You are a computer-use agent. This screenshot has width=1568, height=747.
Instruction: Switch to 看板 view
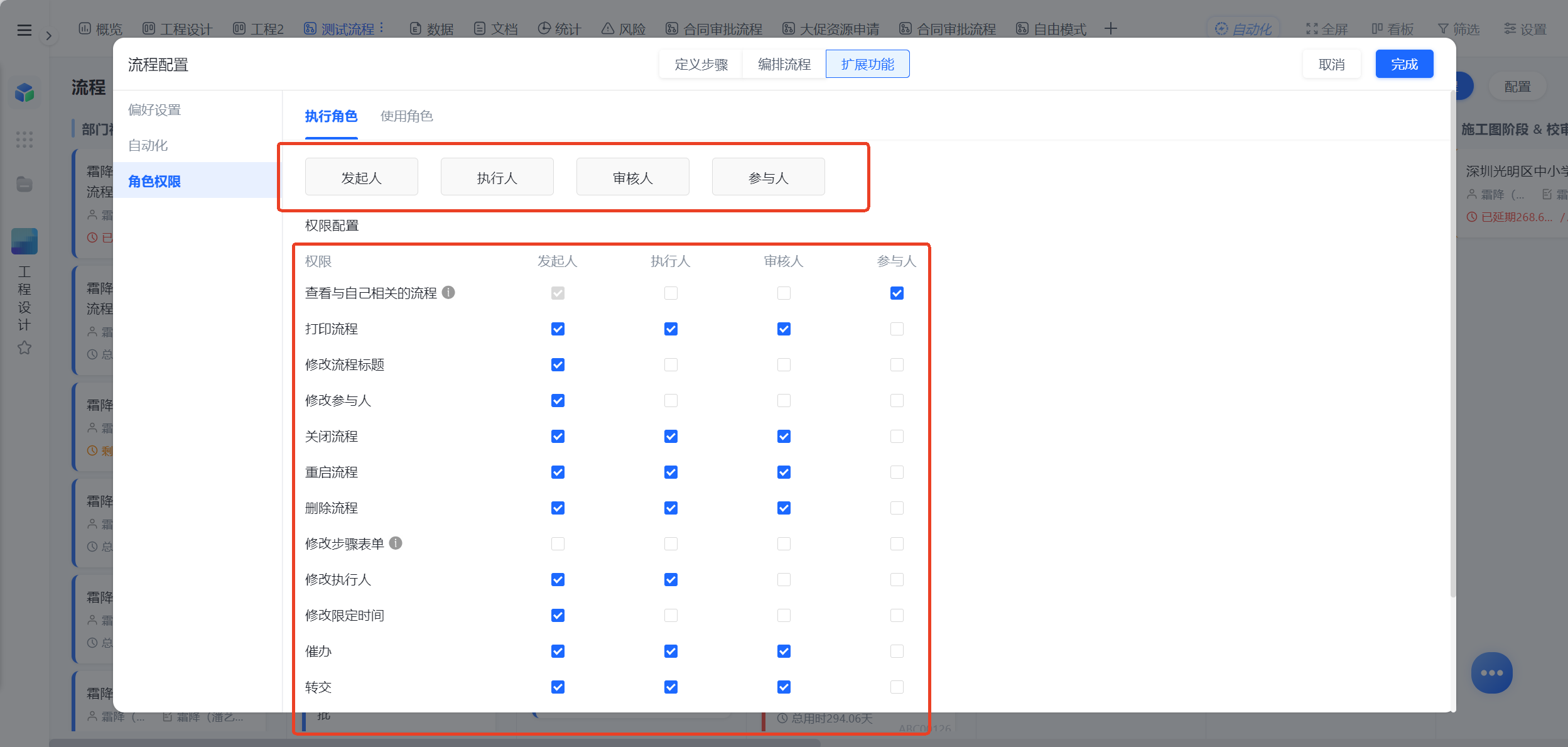point(1392,29)
